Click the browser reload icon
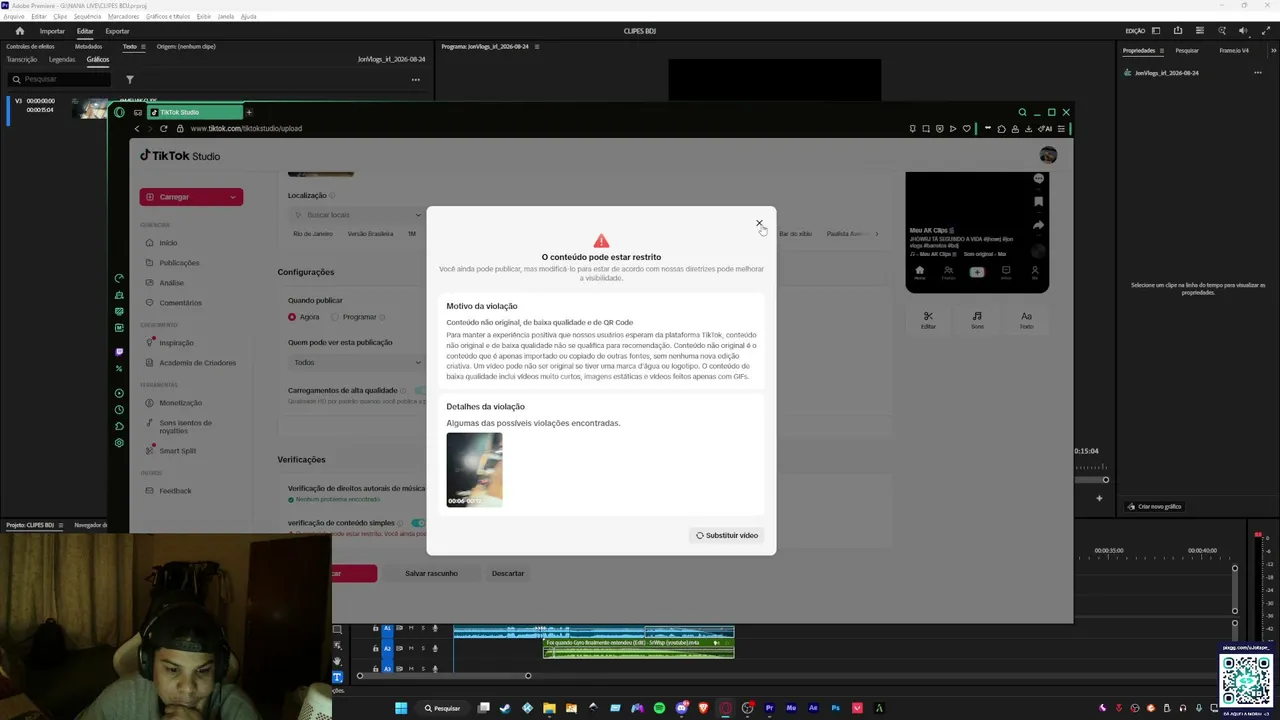The height and width of the screenshot is (720, 1280). point(163,128)
